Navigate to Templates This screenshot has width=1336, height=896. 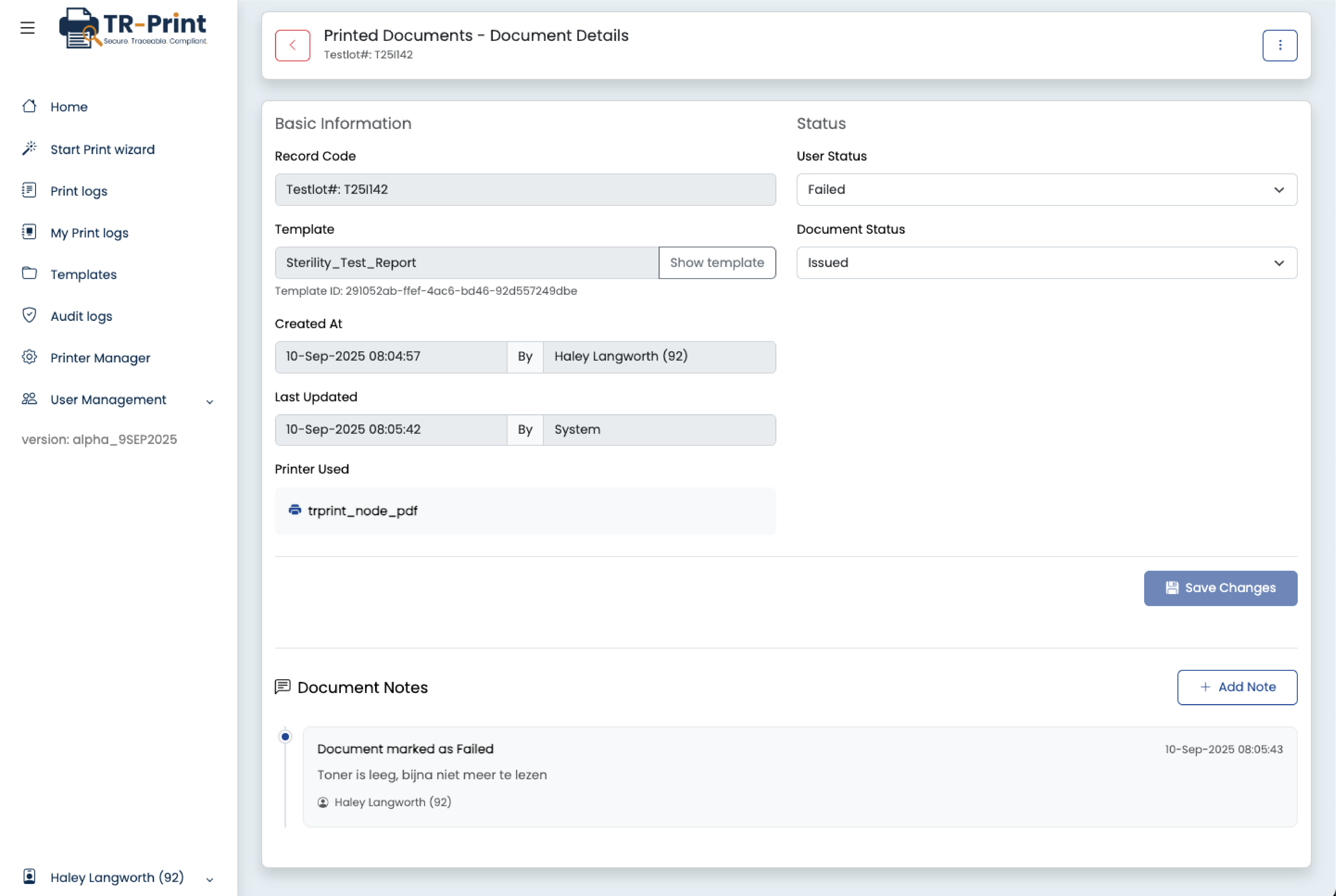point(84,274)
